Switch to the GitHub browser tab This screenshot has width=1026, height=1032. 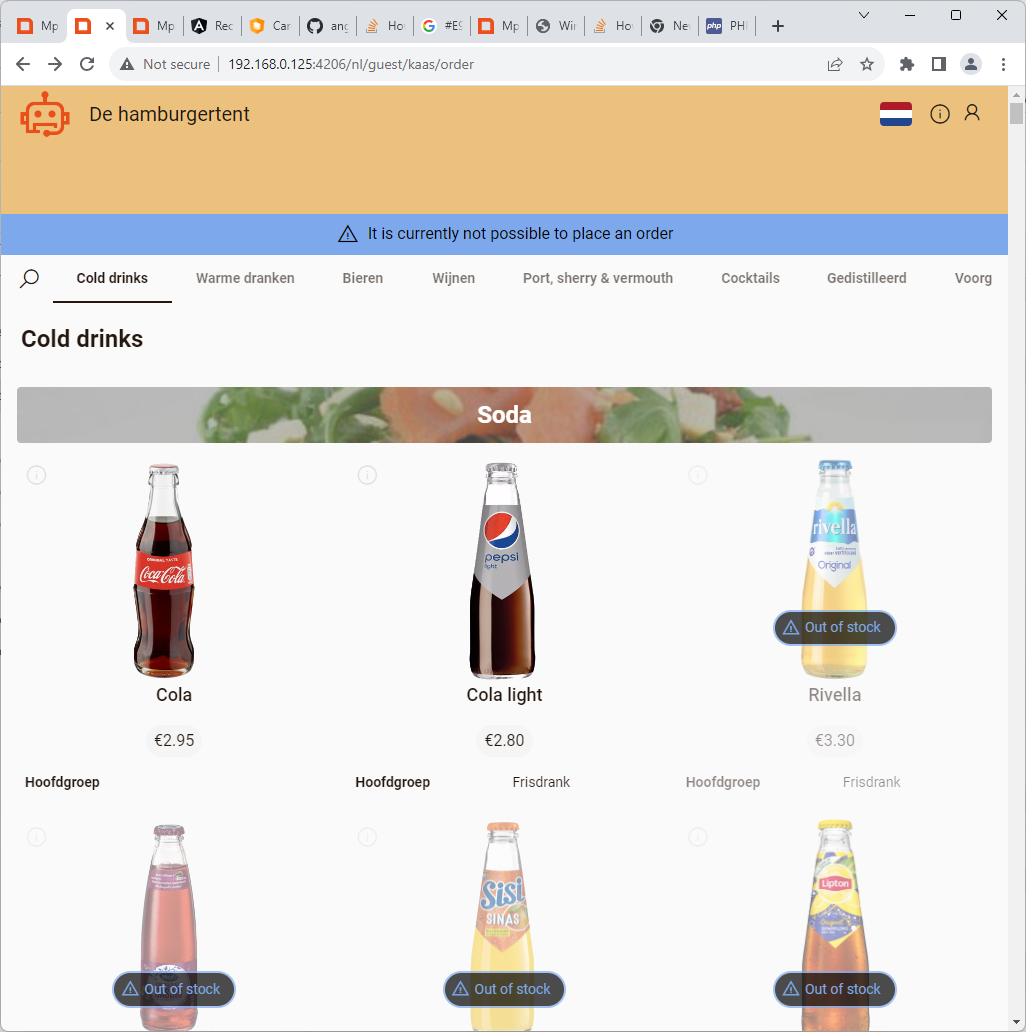328,26
